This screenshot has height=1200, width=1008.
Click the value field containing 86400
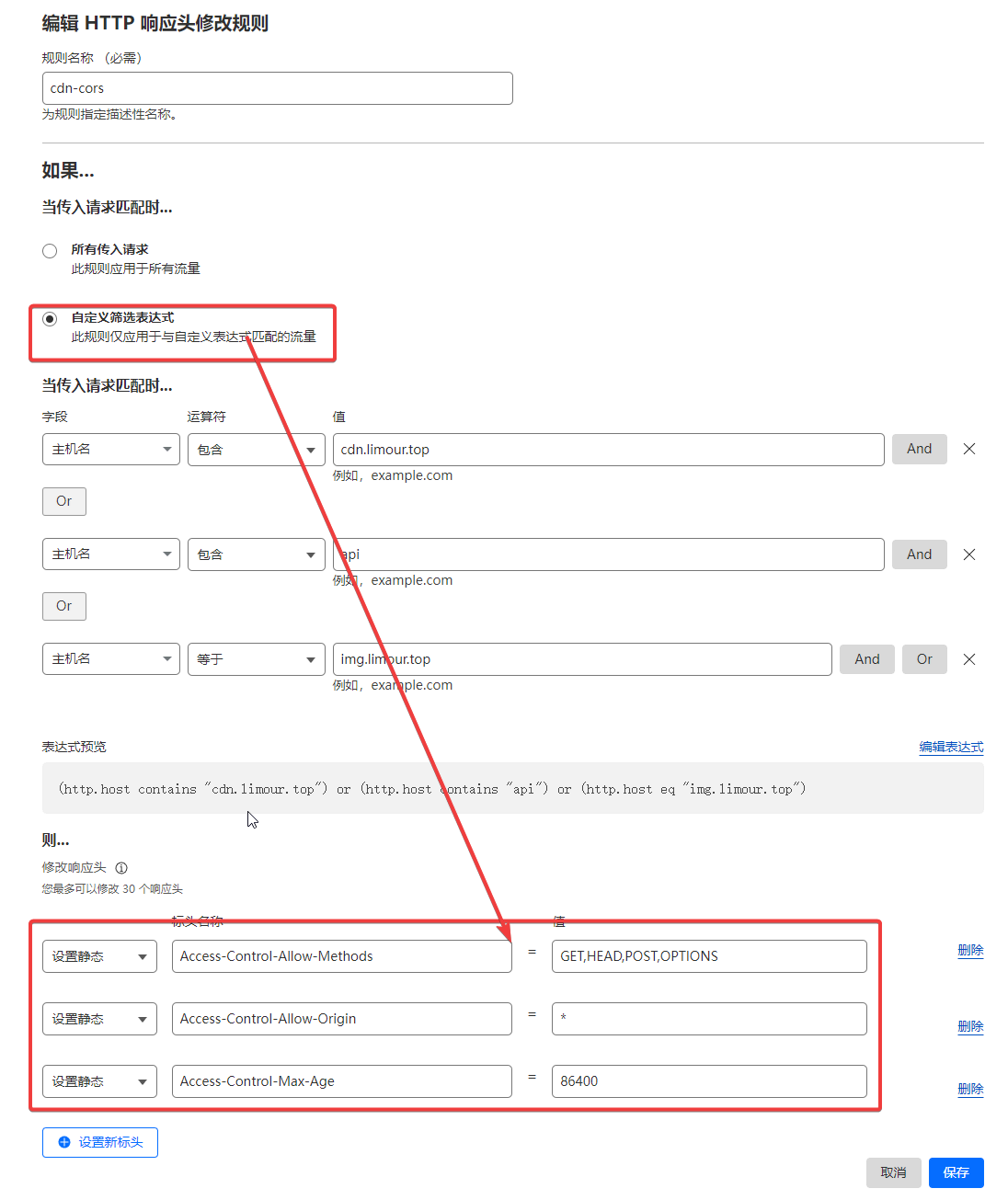click(708, 1081)
